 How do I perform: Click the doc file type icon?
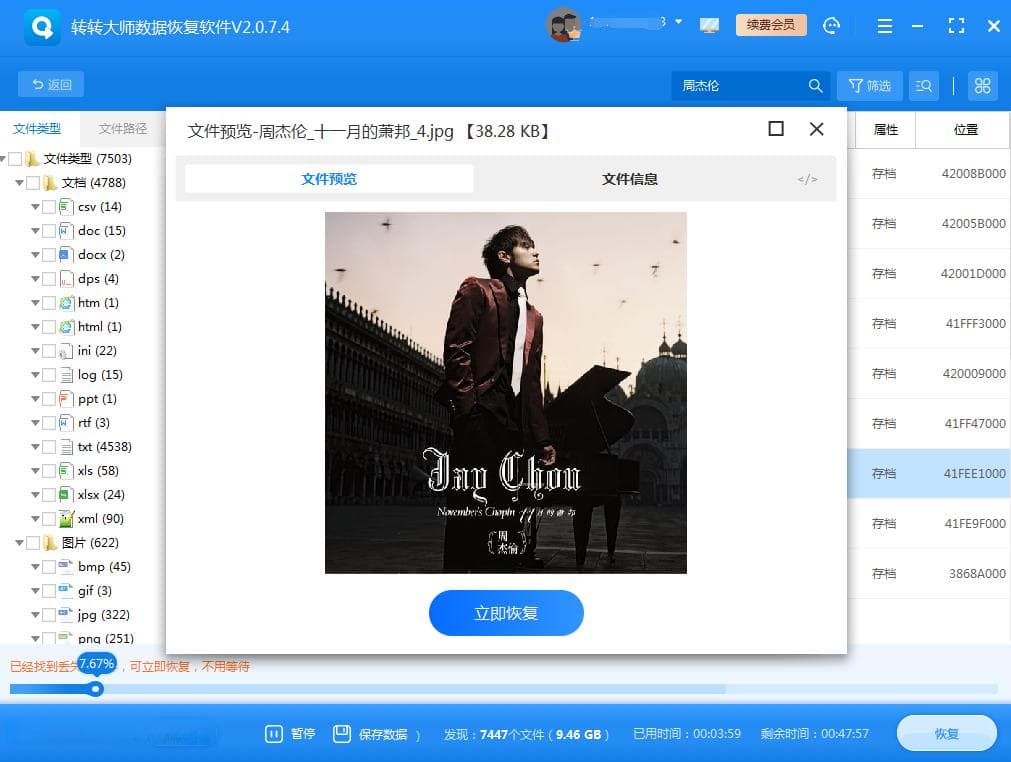pyautogui.click(x=66, y=231)
